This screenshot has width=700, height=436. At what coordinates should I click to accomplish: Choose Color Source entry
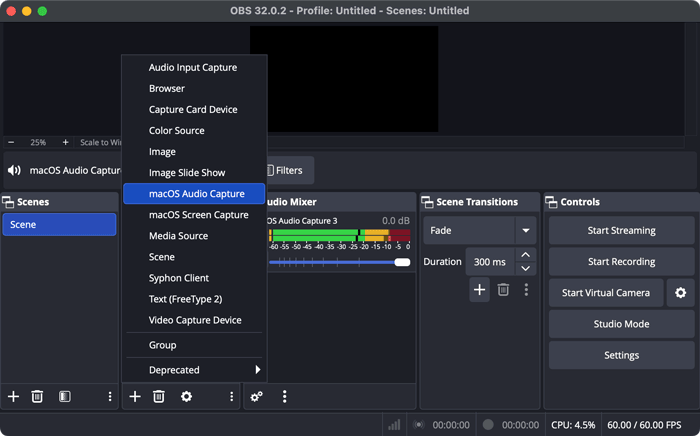click(x=194, y=130)
